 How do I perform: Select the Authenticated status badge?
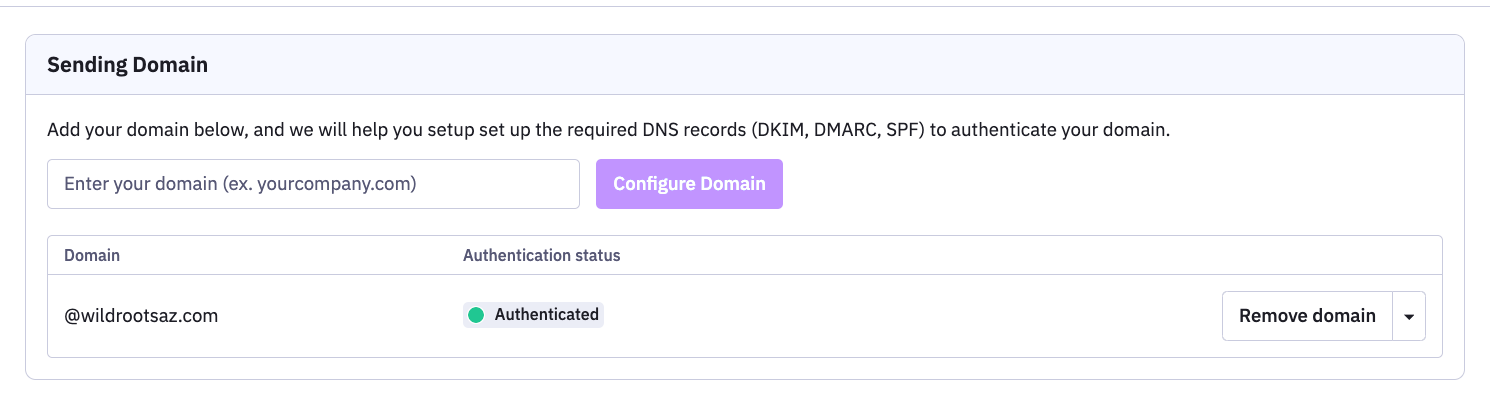coord(533,315)
